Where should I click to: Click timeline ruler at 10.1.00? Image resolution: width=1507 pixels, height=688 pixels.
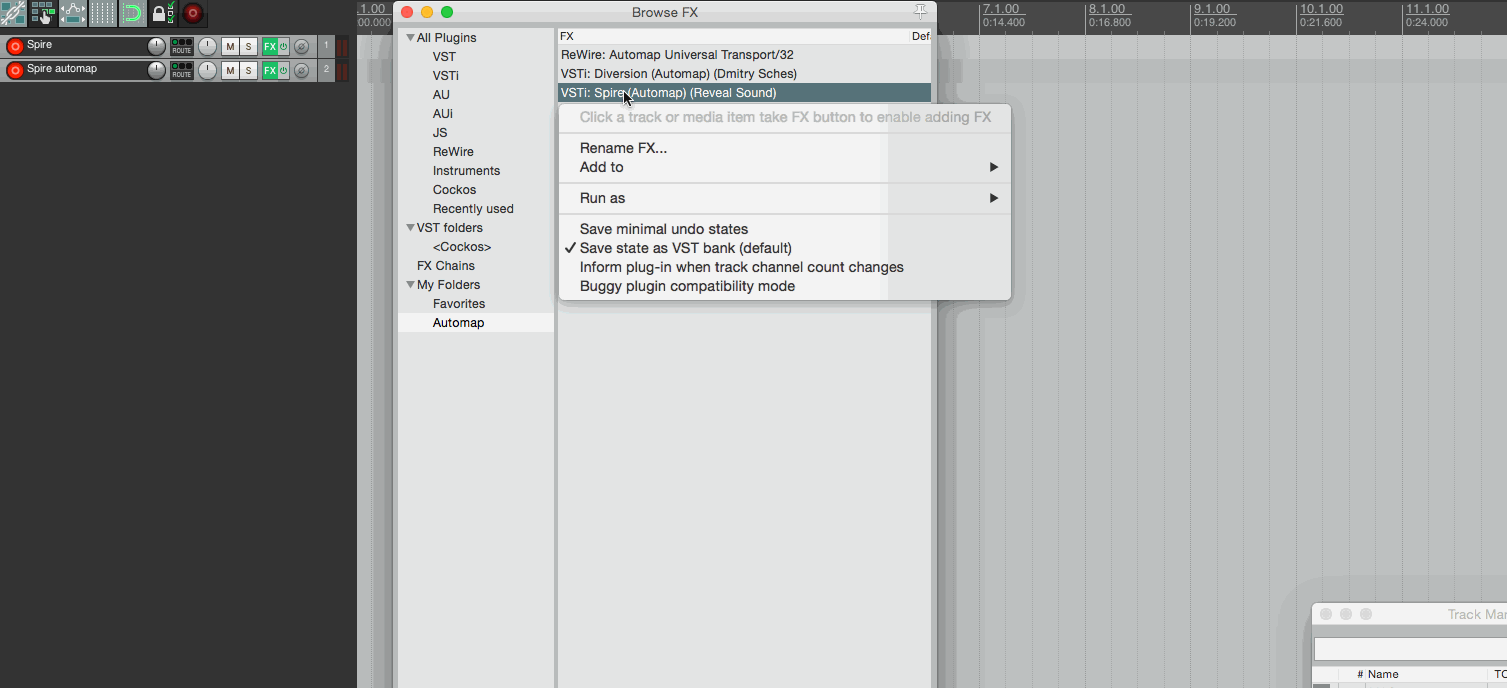(x=1321, y=9)
